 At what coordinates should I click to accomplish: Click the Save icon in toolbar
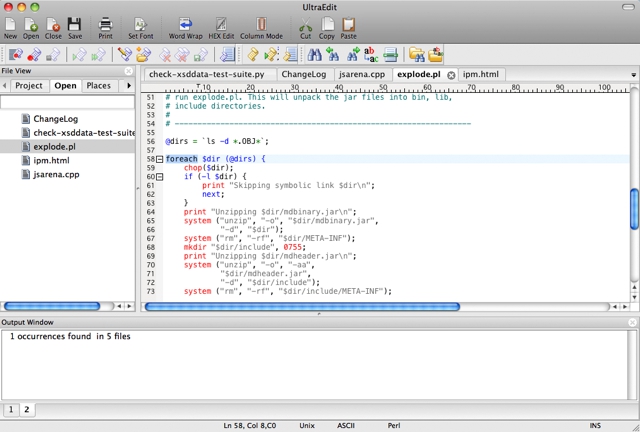(x=75, y=24)
